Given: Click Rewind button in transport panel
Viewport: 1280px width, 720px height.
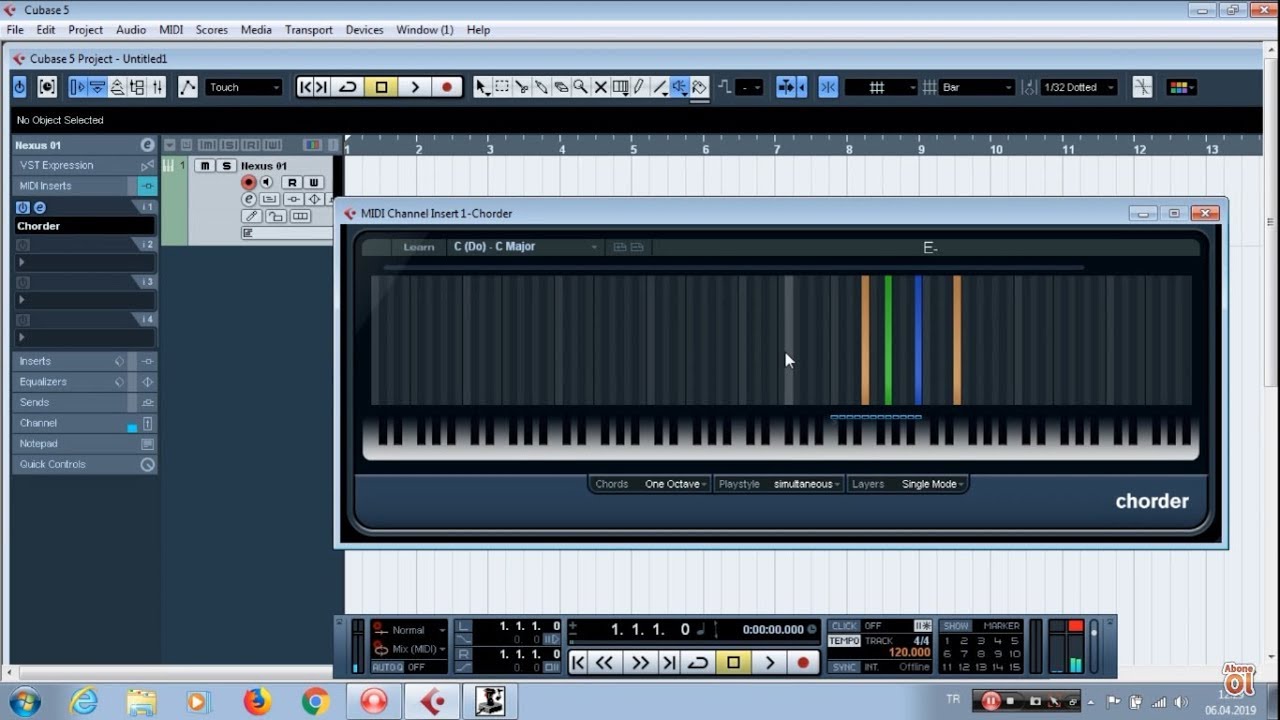Looking at the screenshot, I should coord(604,662).
